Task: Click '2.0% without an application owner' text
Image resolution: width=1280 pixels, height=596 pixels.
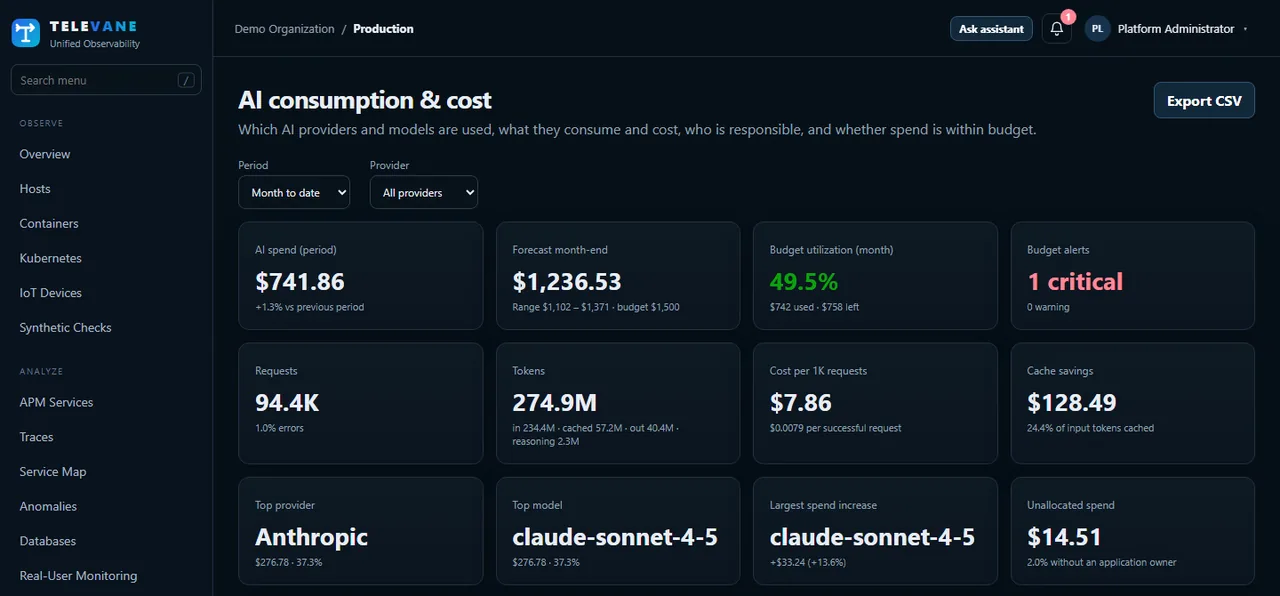Action: 1102,562
